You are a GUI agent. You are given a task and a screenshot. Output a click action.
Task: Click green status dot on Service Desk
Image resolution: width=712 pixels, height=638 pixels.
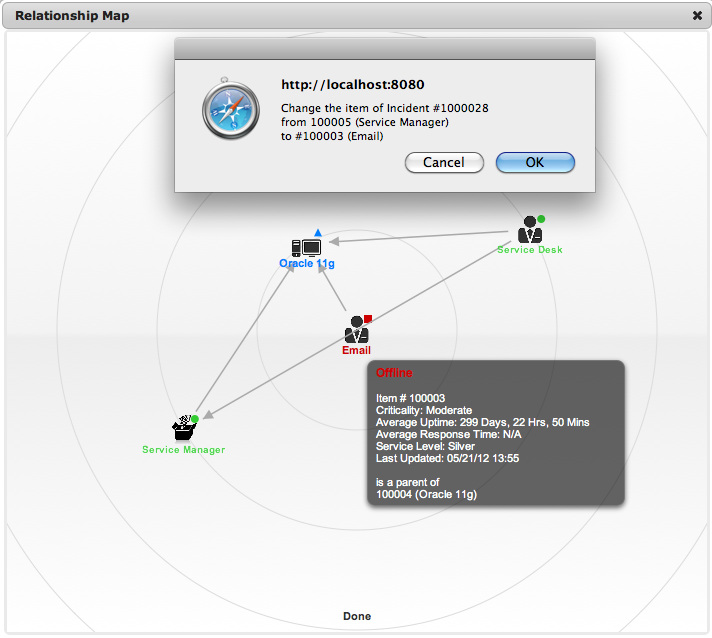[541, 219]
